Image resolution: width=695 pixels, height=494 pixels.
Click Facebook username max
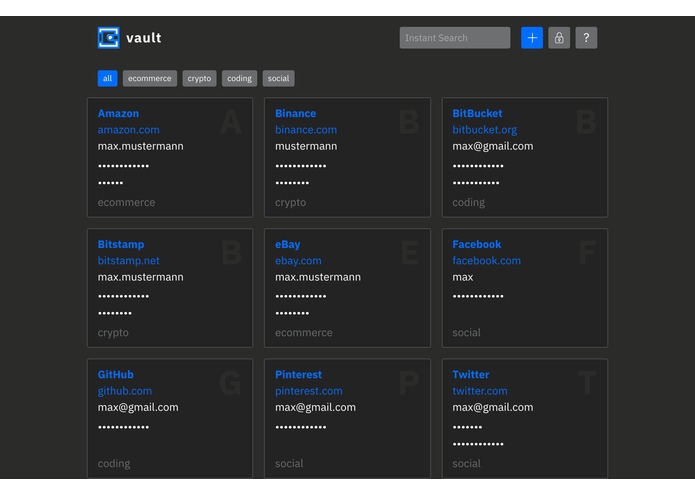(463, 277)
